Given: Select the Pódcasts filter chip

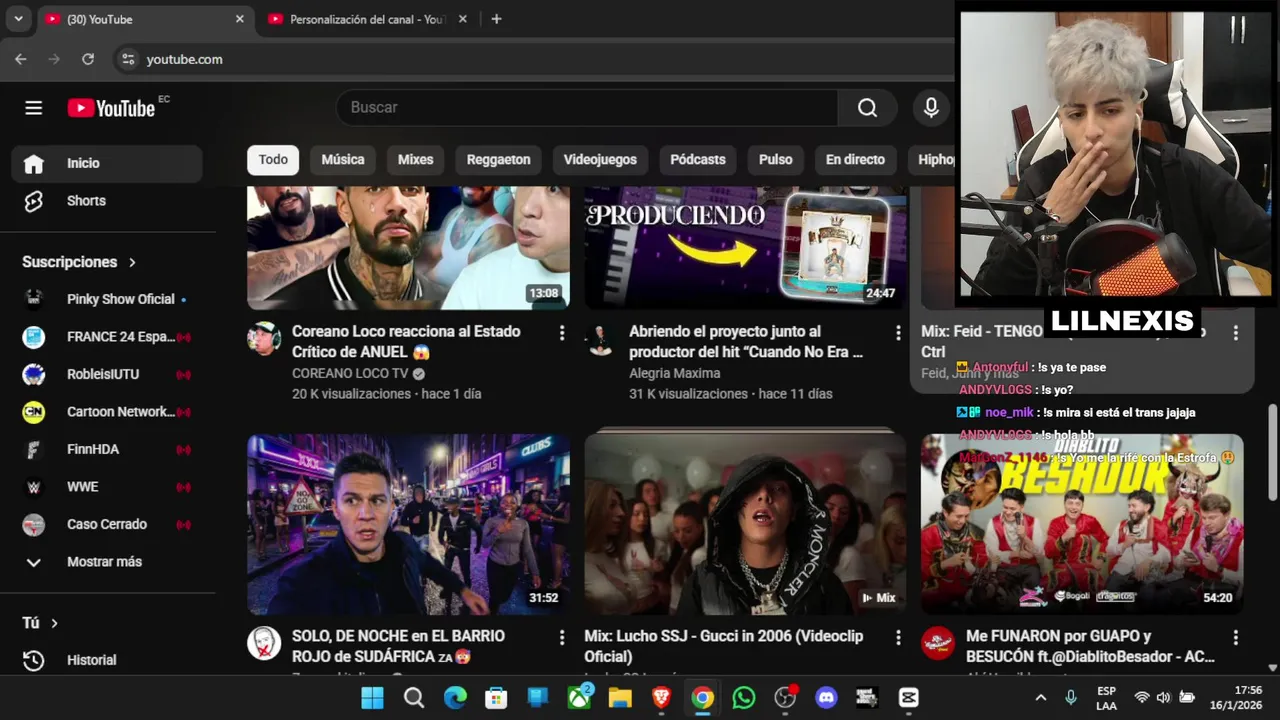Looking at the screenshot, I should pos(698,160).
